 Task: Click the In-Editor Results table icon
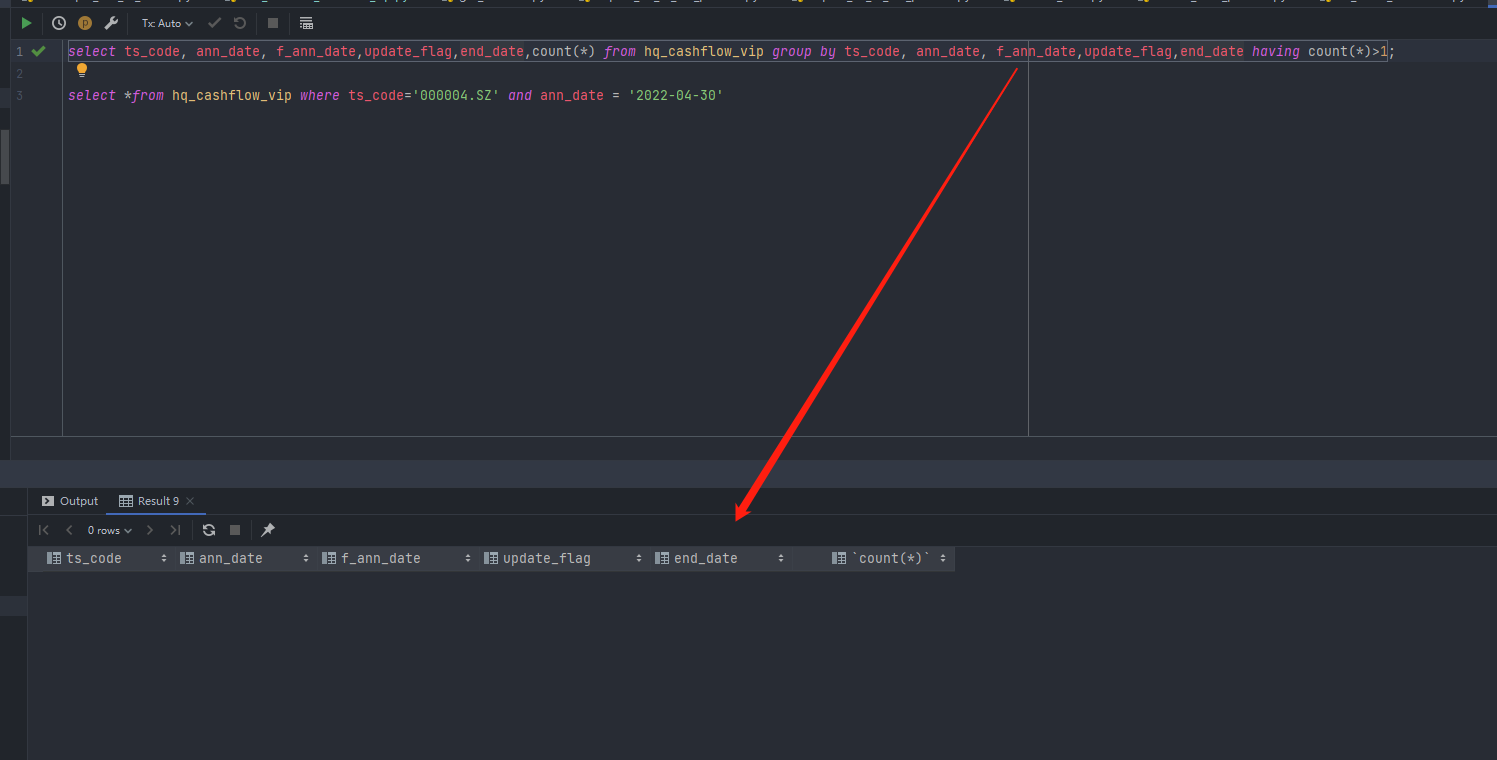click(x=306, y=23)
